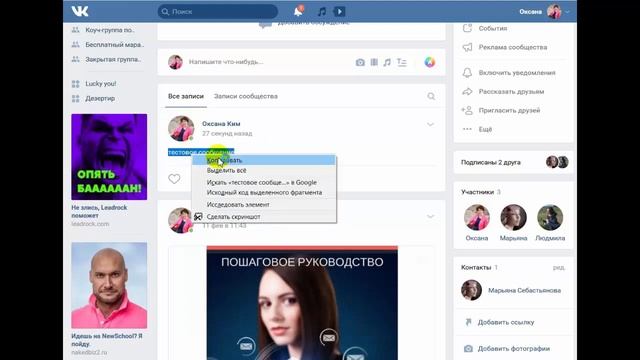Screen dimensions: 640x360
Task: Select Копировать in the context menu
Action: point(264,160)
